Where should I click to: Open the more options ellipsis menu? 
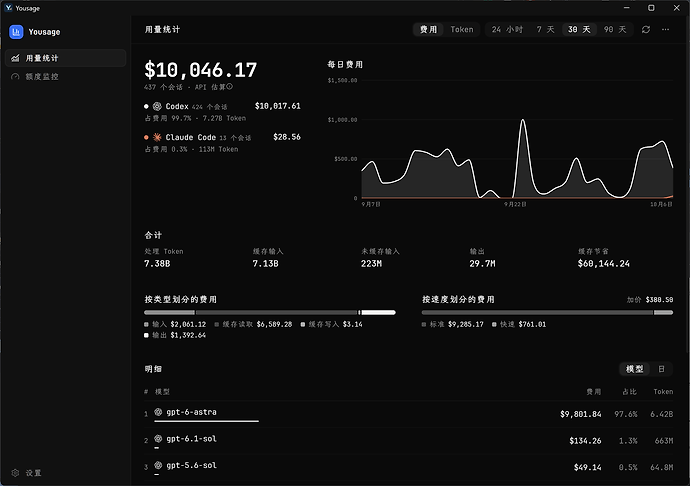click(x=665, y=29)
